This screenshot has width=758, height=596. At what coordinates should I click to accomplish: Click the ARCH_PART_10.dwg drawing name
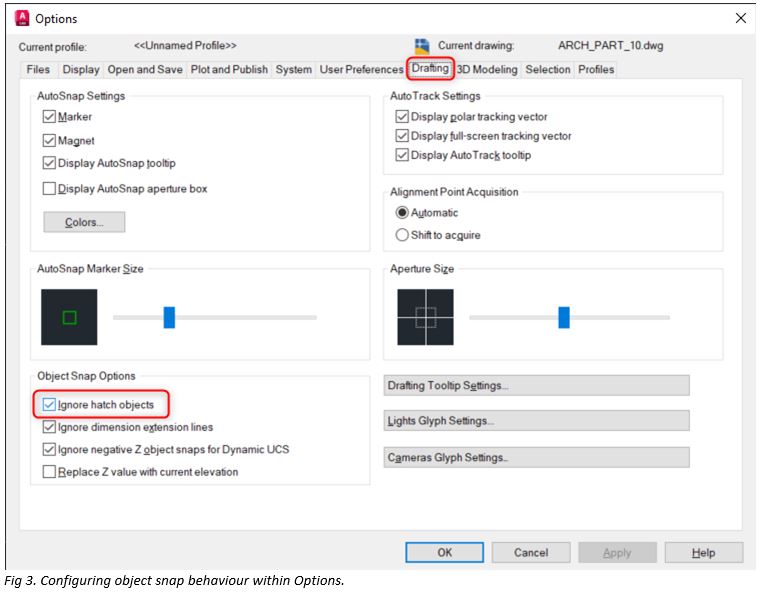click(611, 46)
